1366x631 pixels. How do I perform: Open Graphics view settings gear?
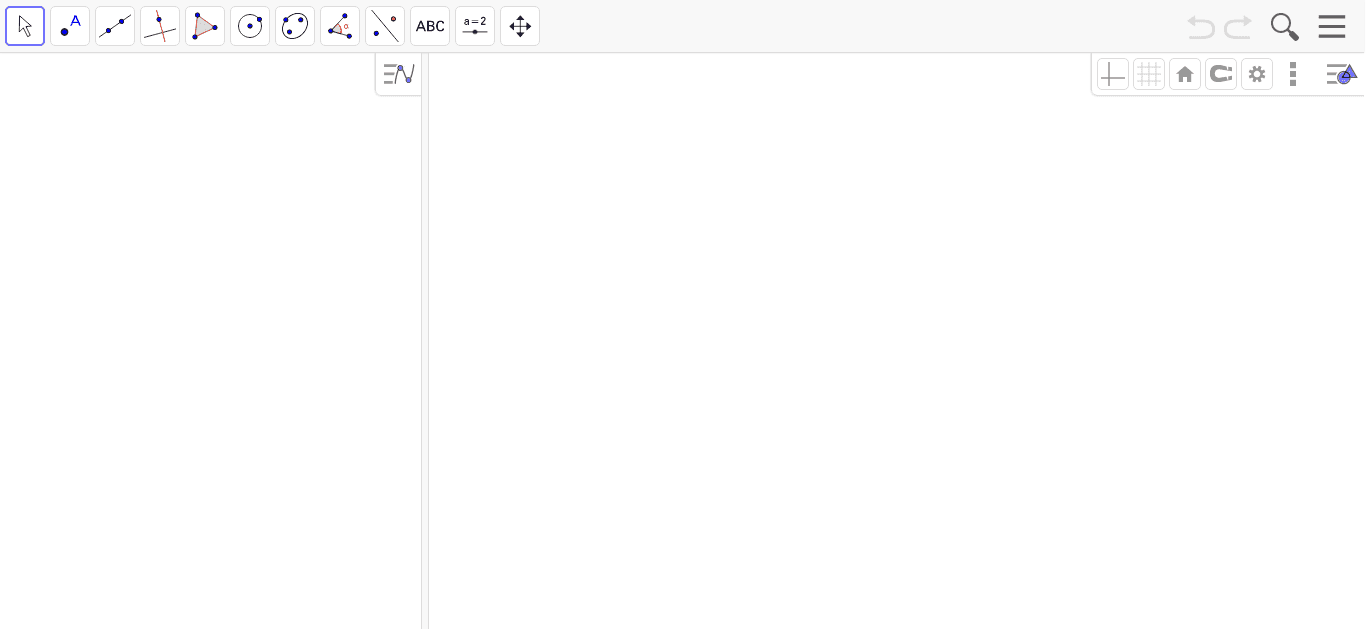coord(1257,74)
